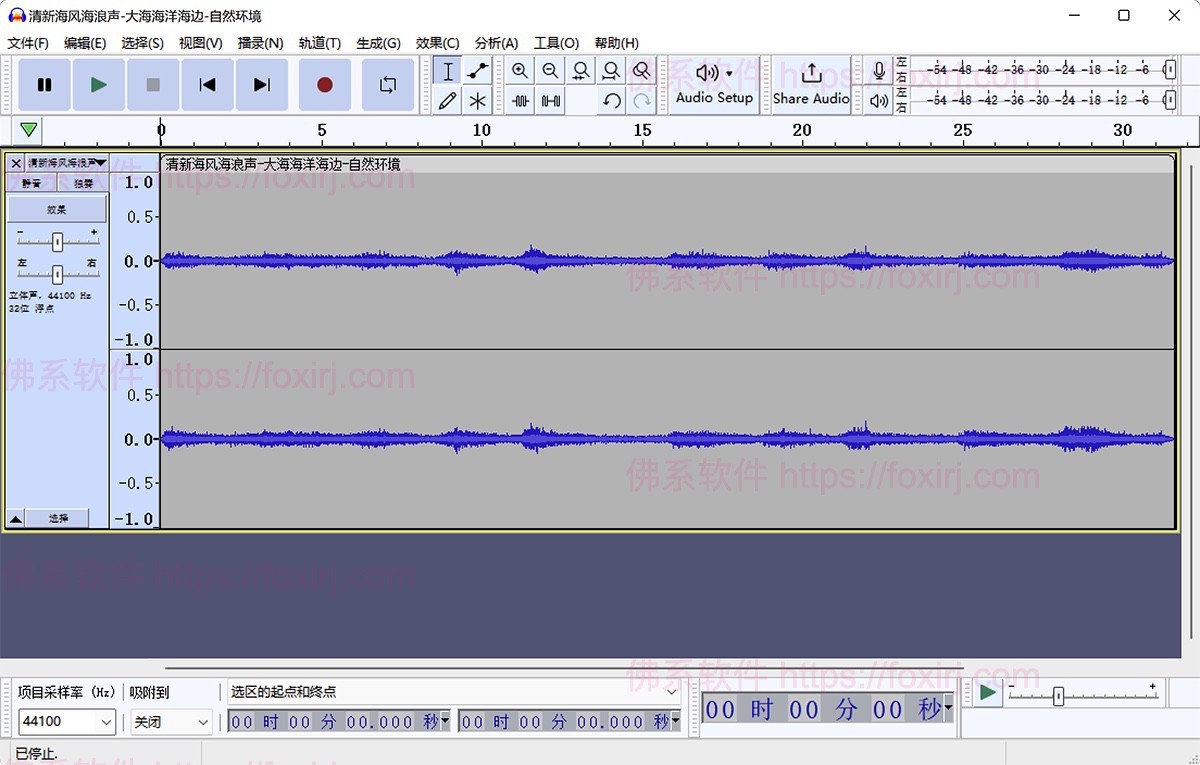Open the 效果(C) menu
Screen dimensions: 1200x765
point(436,43)
